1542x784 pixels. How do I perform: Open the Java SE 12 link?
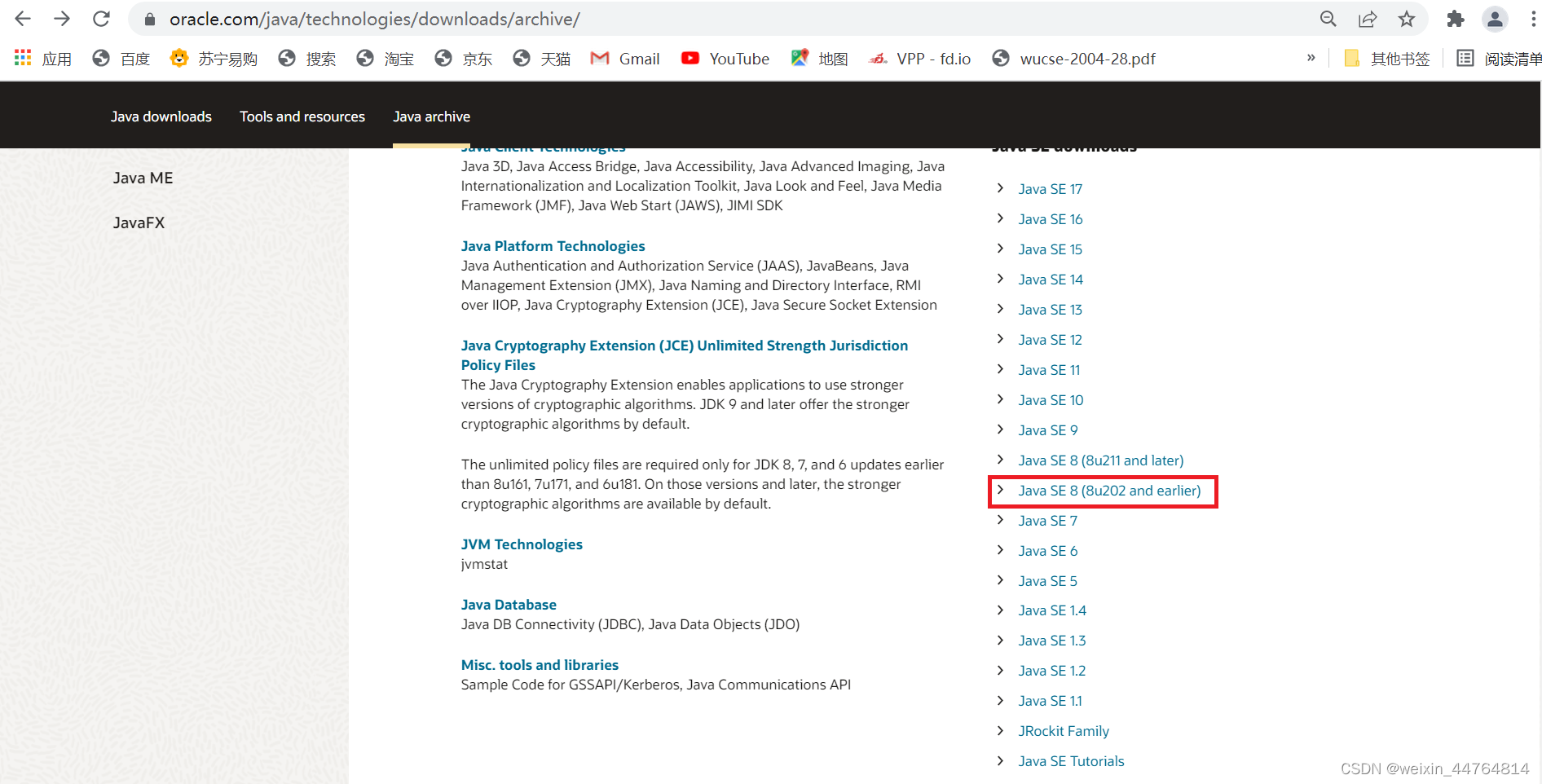(1051, 340)
